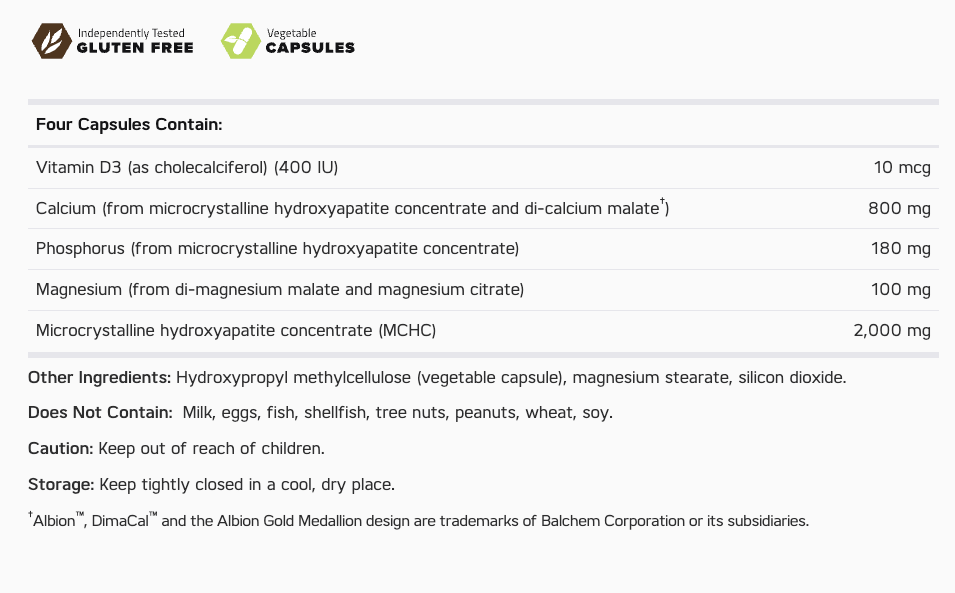
Task: Click the "Storage:" label
Action: 61,484
